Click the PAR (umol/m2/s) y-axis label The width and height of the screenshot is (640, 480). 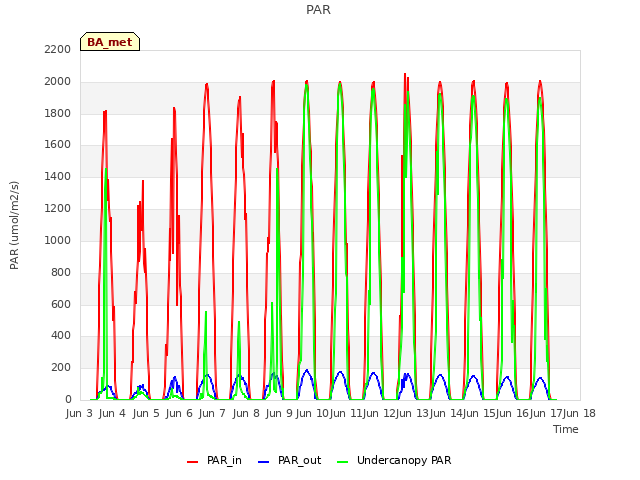tap(14, 225)
